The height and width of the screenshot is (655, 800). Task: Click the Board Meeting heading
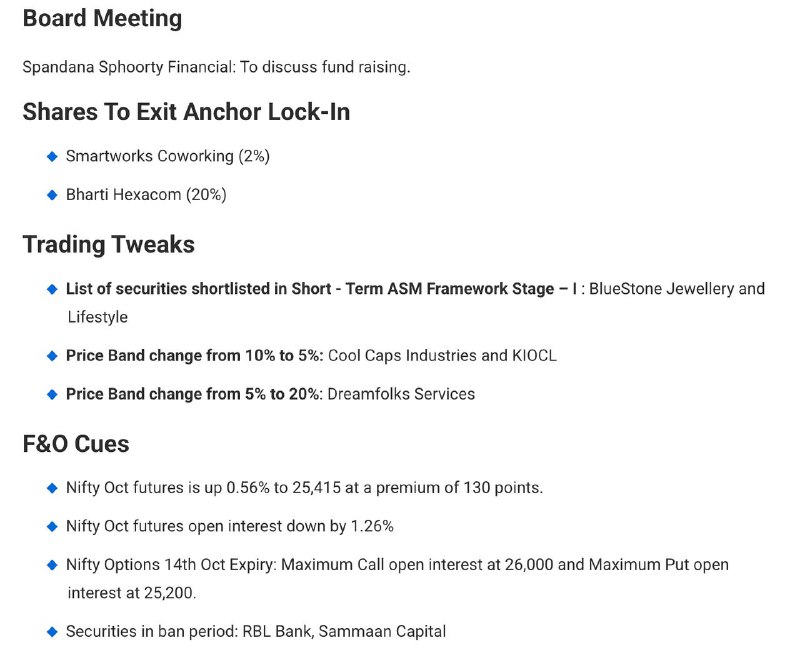tap(102, 18)
